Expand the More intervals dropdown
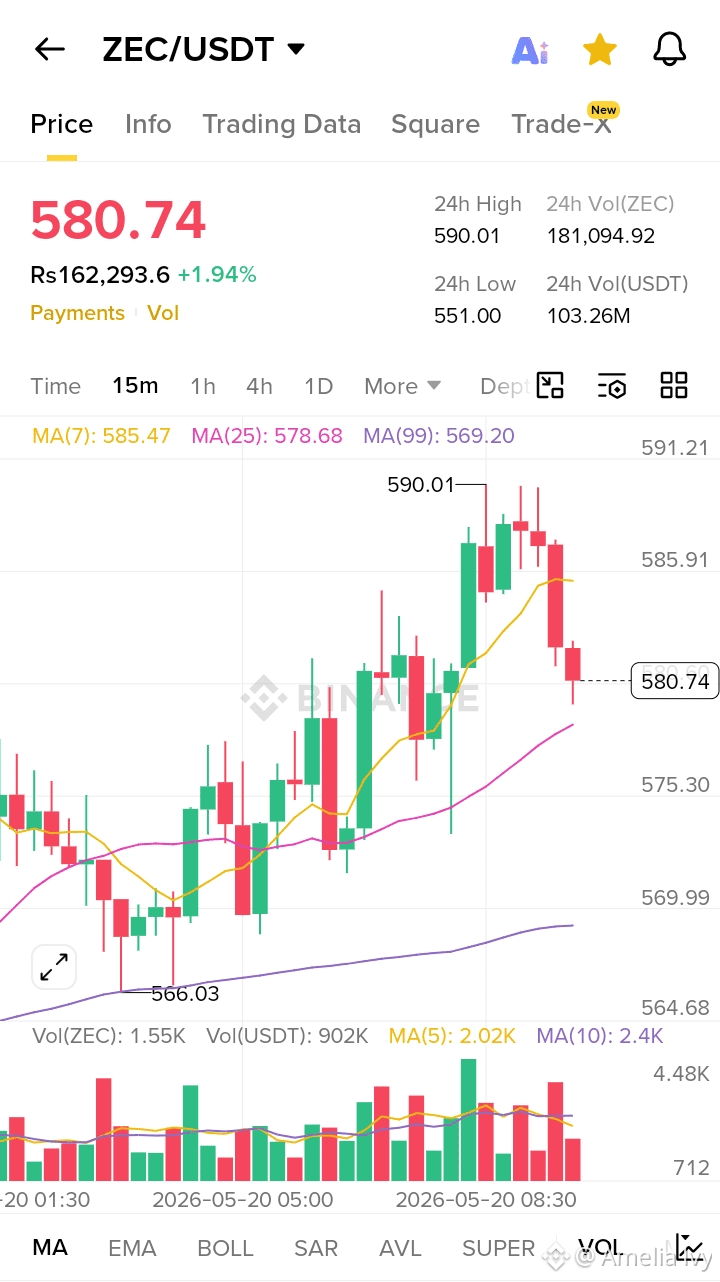Image resolution: width=720 pixels, height=1282 pixels. coord(402,386)
